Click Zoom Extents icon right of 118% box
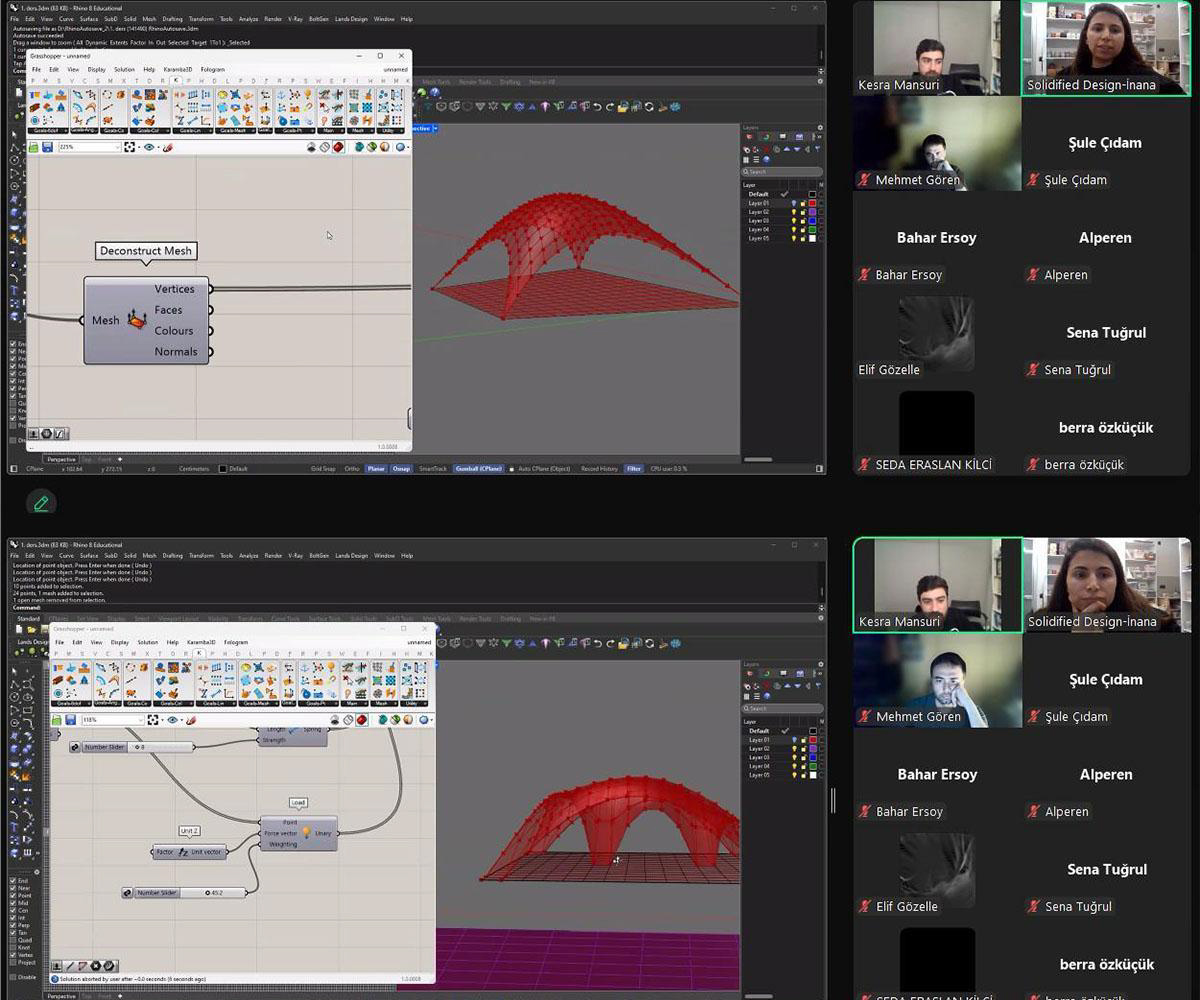1200x1000 pixels. coord(153,719)
